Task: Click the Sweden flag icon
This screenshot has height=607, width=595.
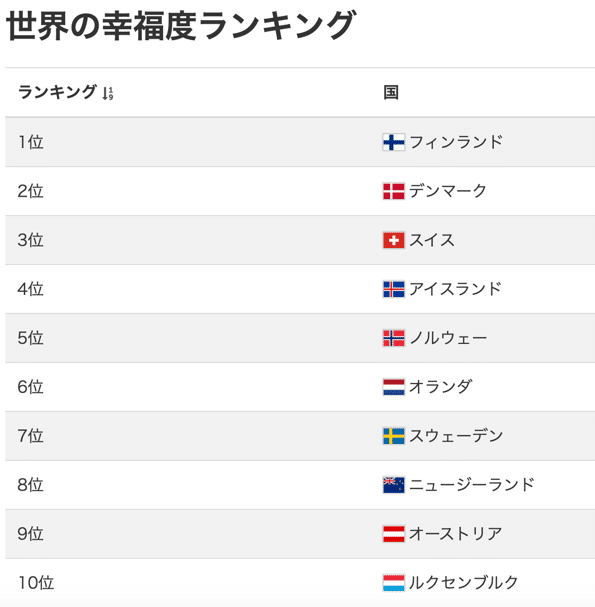Action: coord(393,436)
